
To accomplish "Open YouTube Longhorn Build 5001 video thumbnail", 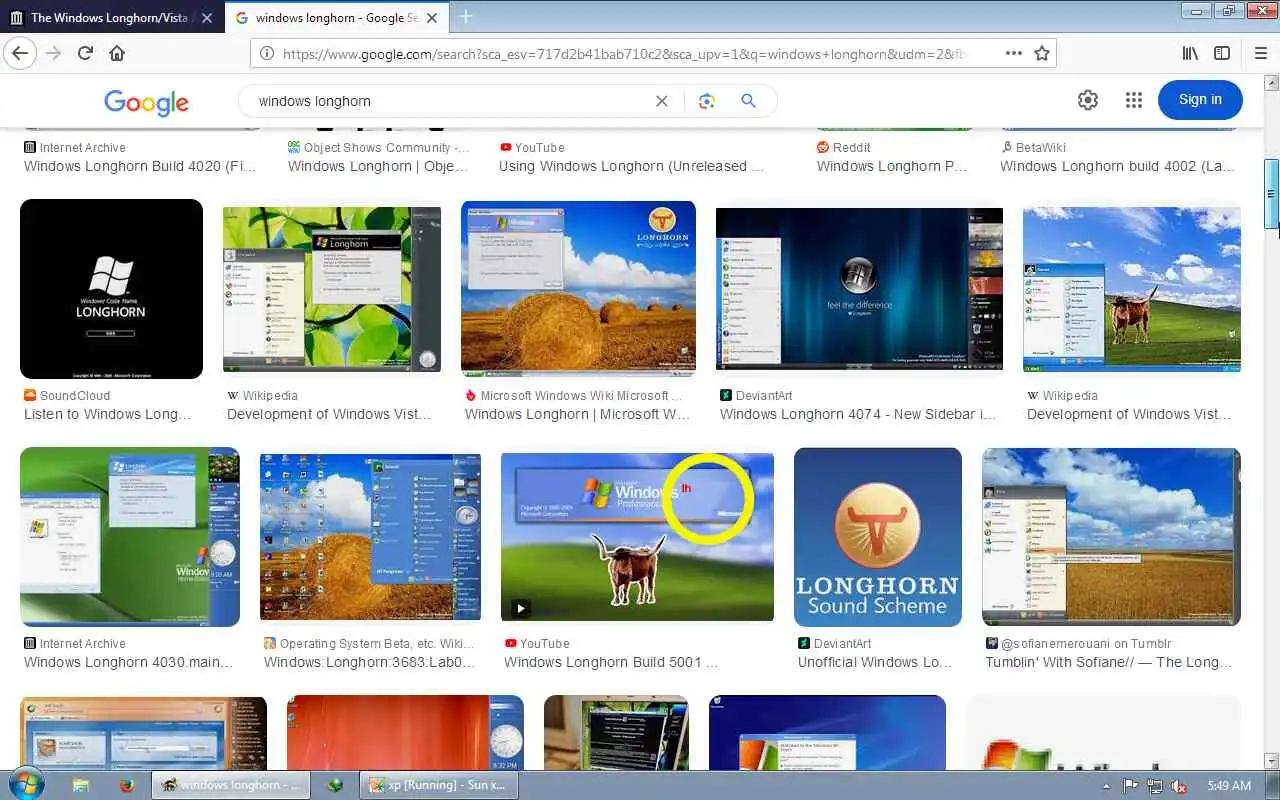I will [637, 537].
